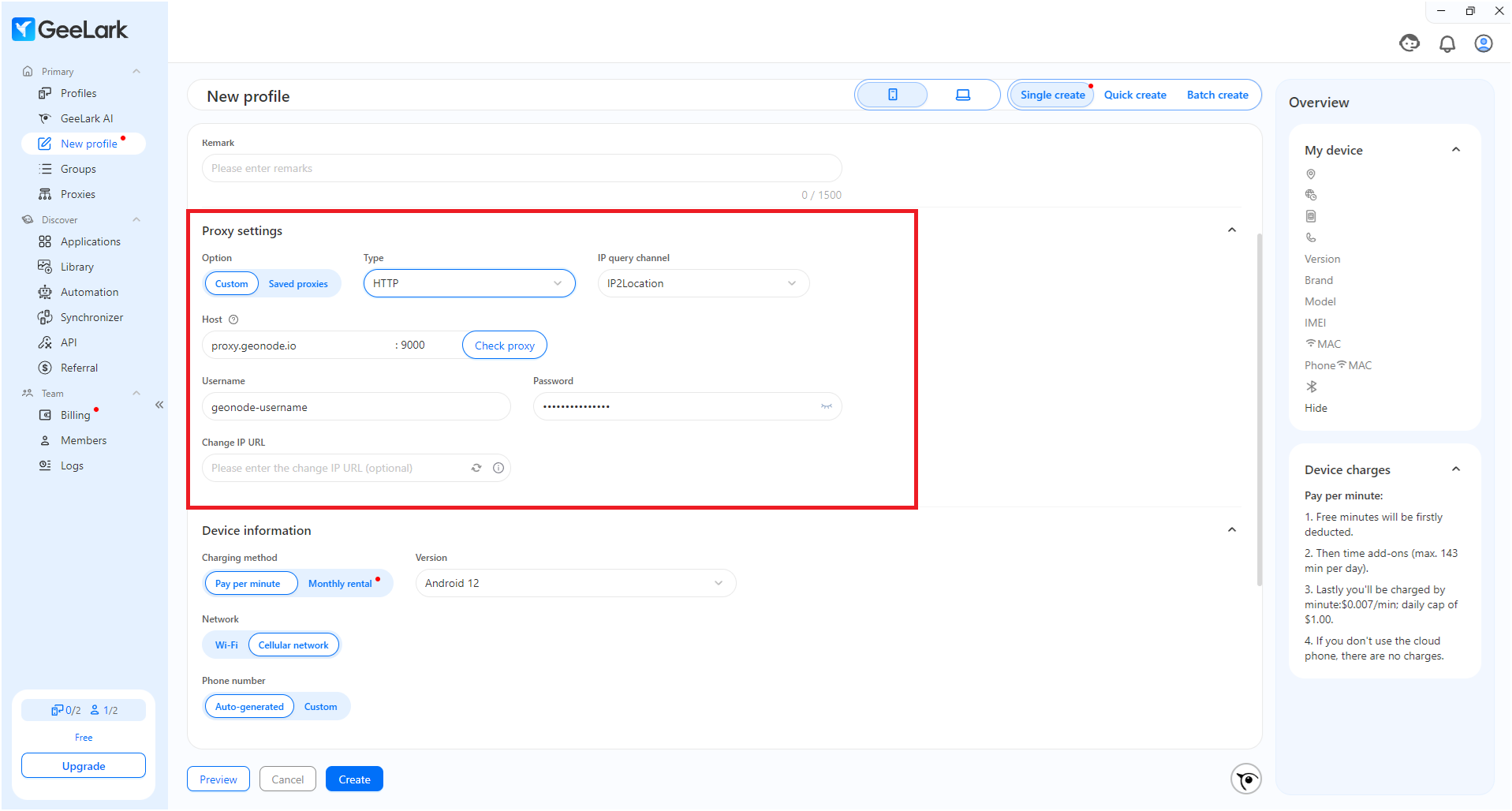Select GeeLark AI from the sidebar
The height and width of the screenshot is (811, 1512).
tap(85, 118)
